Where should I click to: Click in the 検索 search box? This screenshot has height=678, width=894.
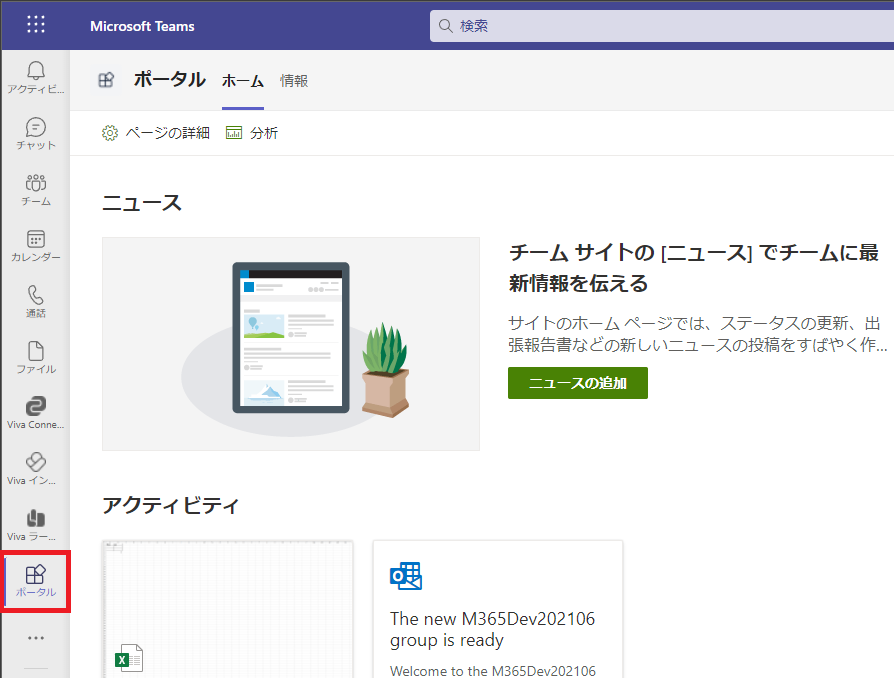click(660, 26)
